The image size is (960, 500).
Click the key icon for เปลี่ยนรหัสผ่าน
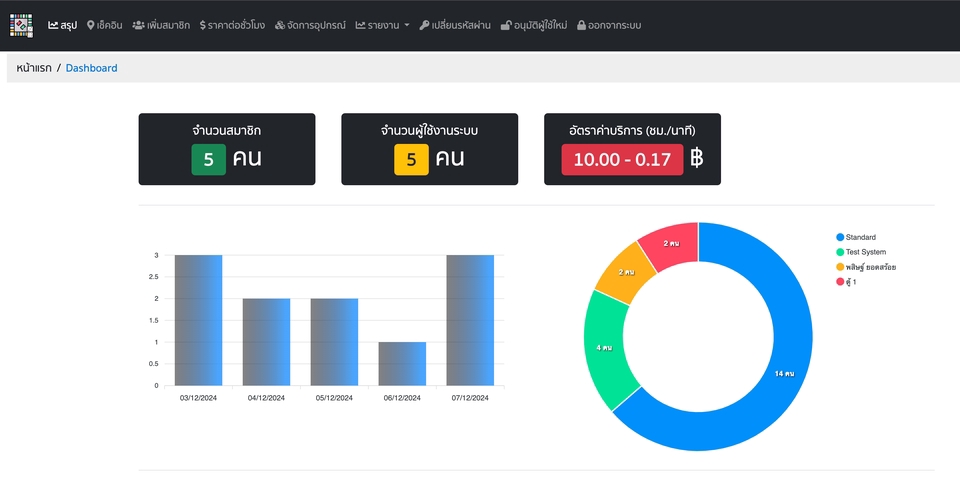coord(424,25)
